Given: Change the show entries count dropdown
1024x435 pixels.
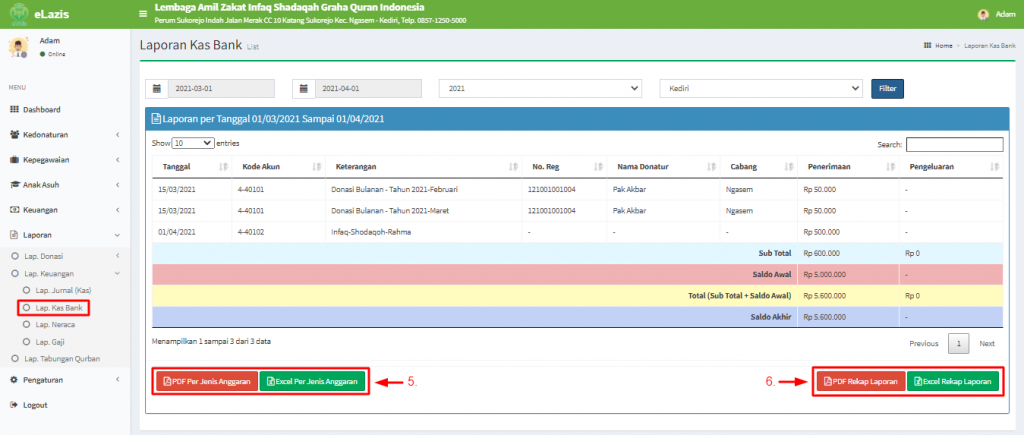Looking at the screenshot, I should point(193,144).
